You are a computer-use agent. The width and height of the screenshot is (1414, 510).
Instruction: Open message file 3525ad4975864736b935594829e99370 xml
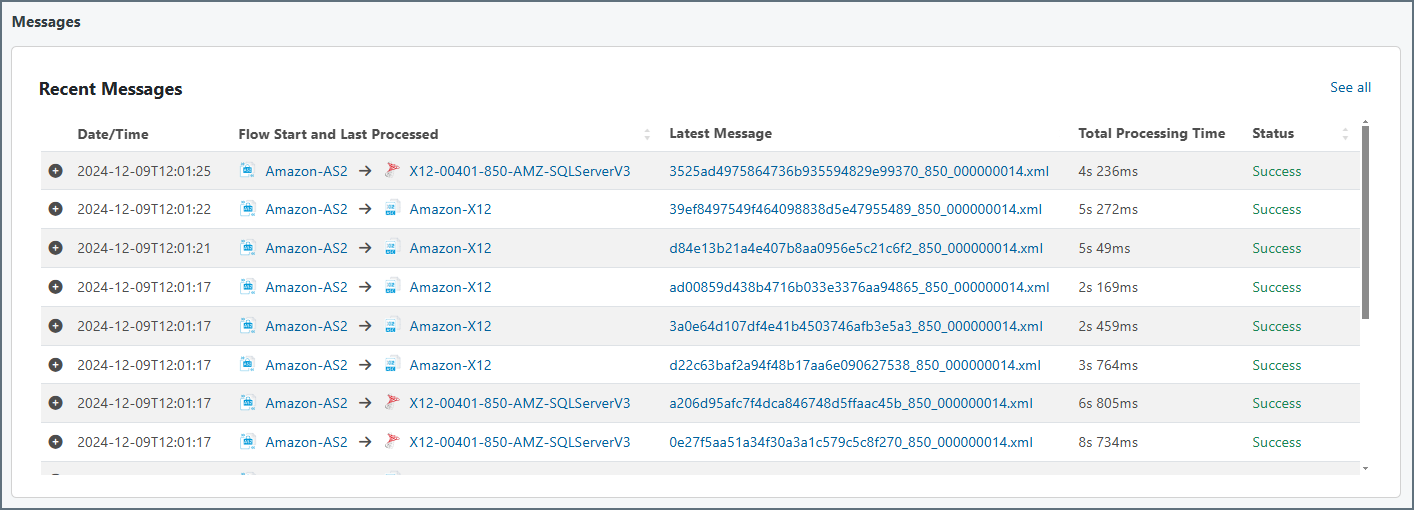[858, 171]
